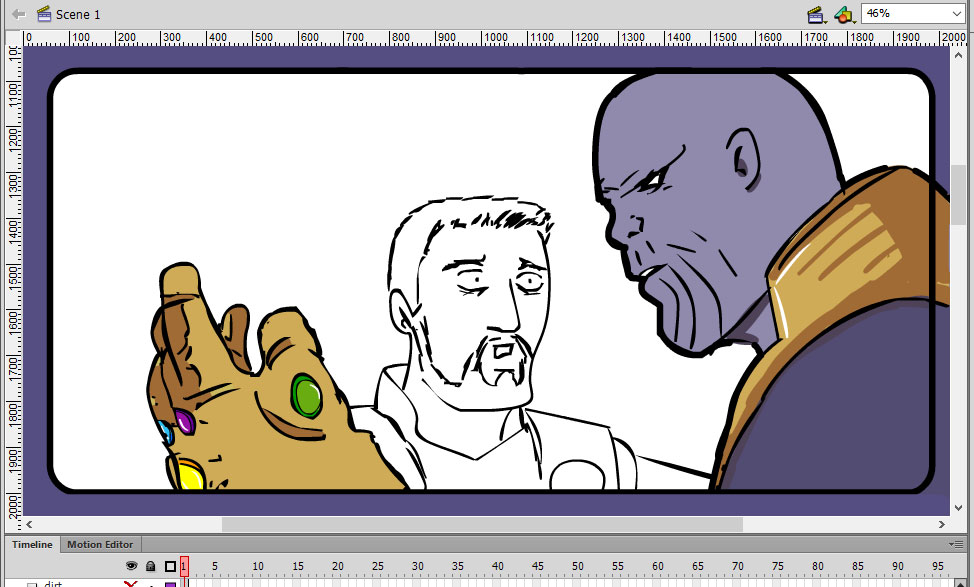Click the stage scroll left arrow

[29, 524]
